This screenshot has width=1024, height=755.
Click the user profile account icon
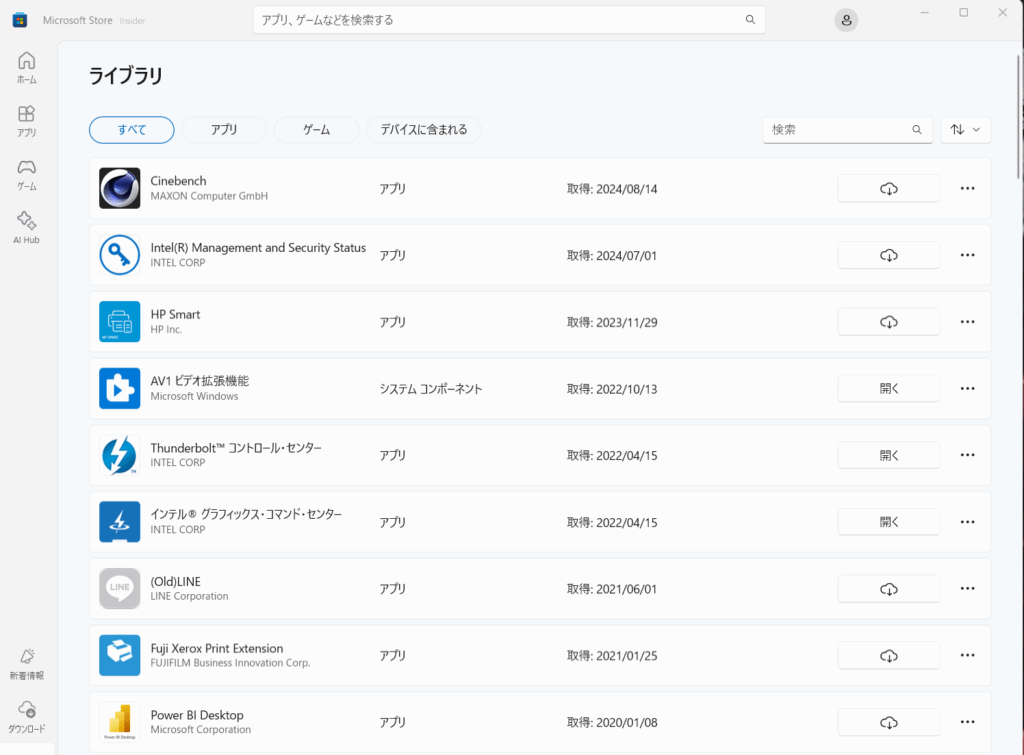coord(846,20)
